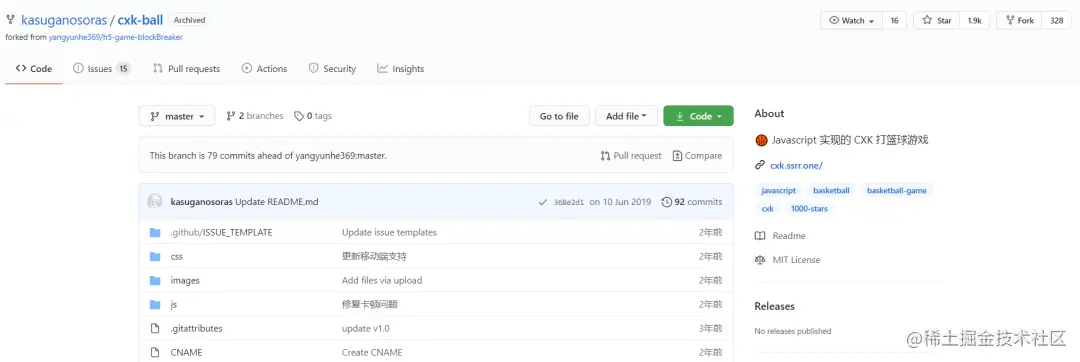
Task: Click the Pull request link
Action: pyautogui.click(x=631, y=156)
